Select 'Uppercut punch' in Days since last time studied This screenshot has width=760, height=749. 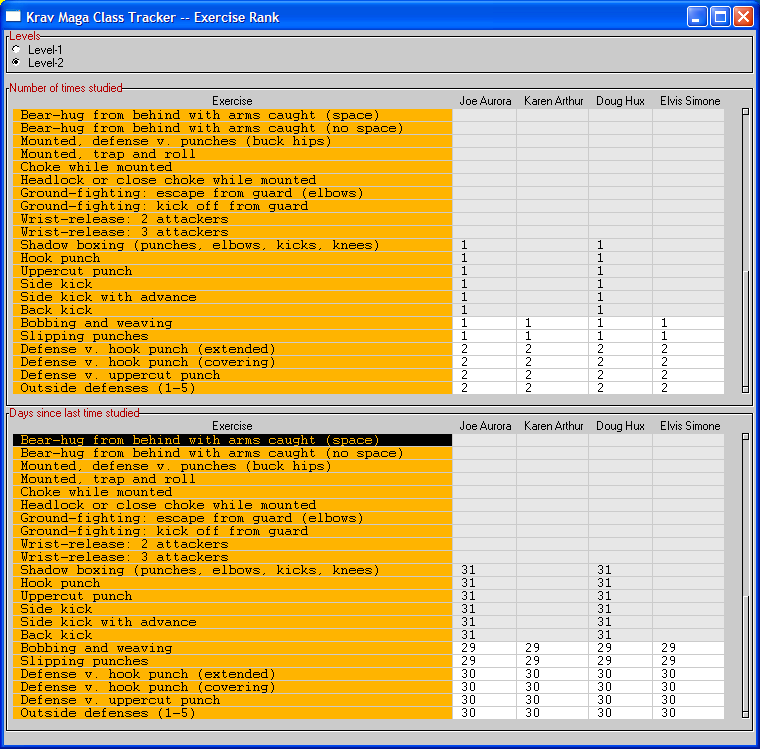pos(232,596)
